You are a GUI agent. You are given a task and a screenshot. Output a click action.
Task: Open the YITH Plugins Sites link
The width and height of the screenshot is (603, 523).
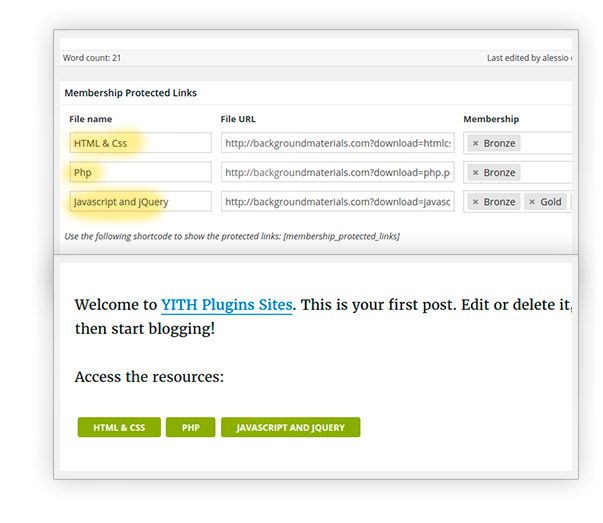pyautogui.click(x=227, y=305)
